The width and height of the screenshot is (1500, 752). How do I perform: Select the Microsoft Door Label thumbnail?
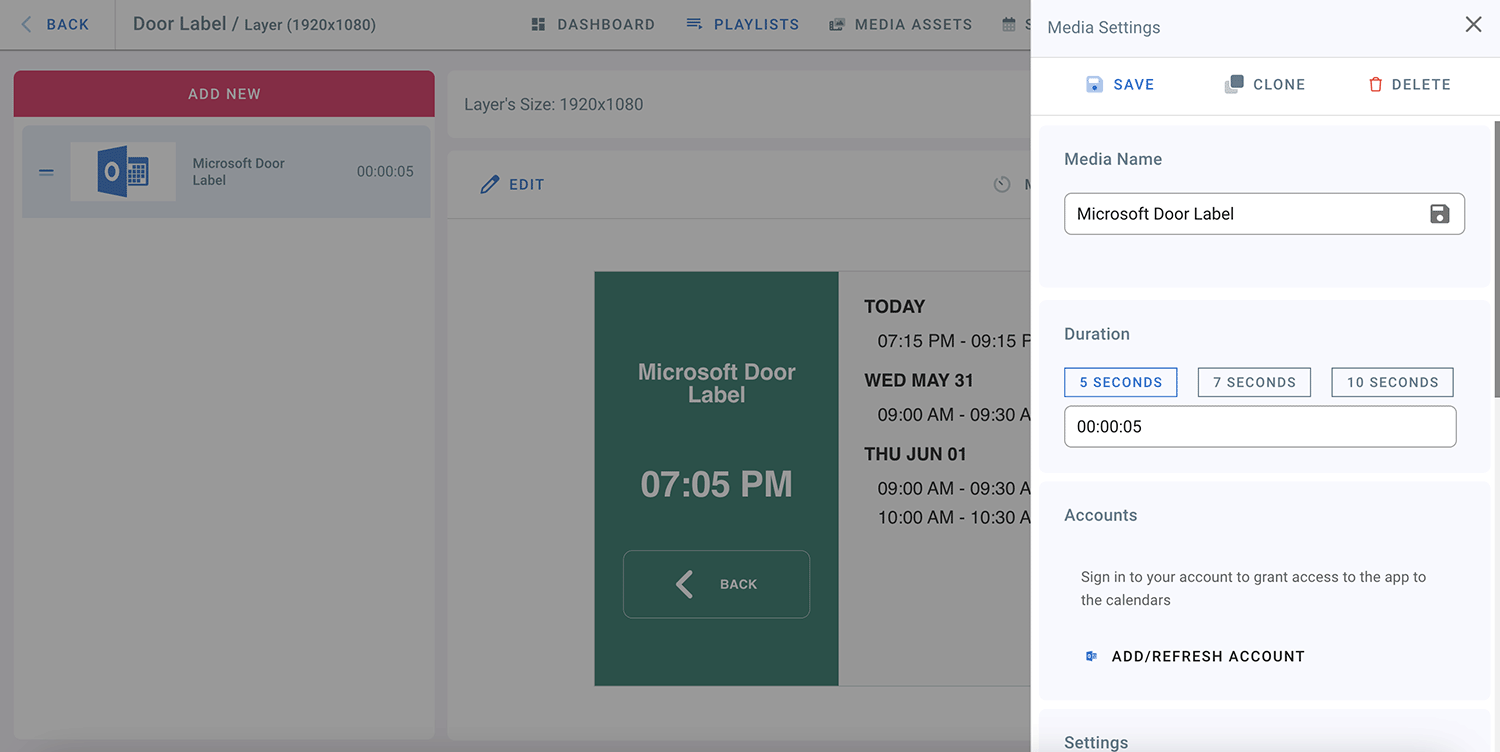(x=123, y=172)
